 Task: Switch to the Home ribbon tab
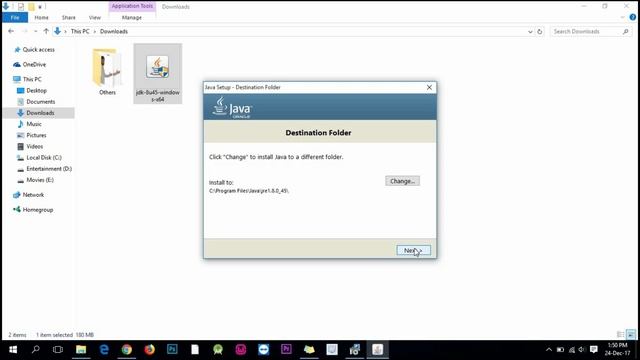coord(41,18)
